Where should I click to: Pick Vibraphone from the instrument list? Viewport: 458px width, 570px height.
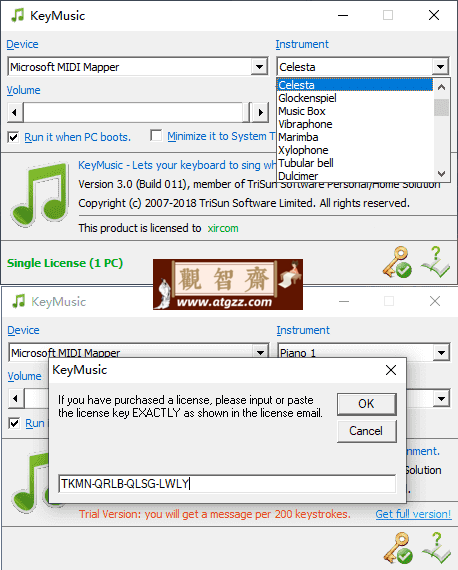(355, 124)
